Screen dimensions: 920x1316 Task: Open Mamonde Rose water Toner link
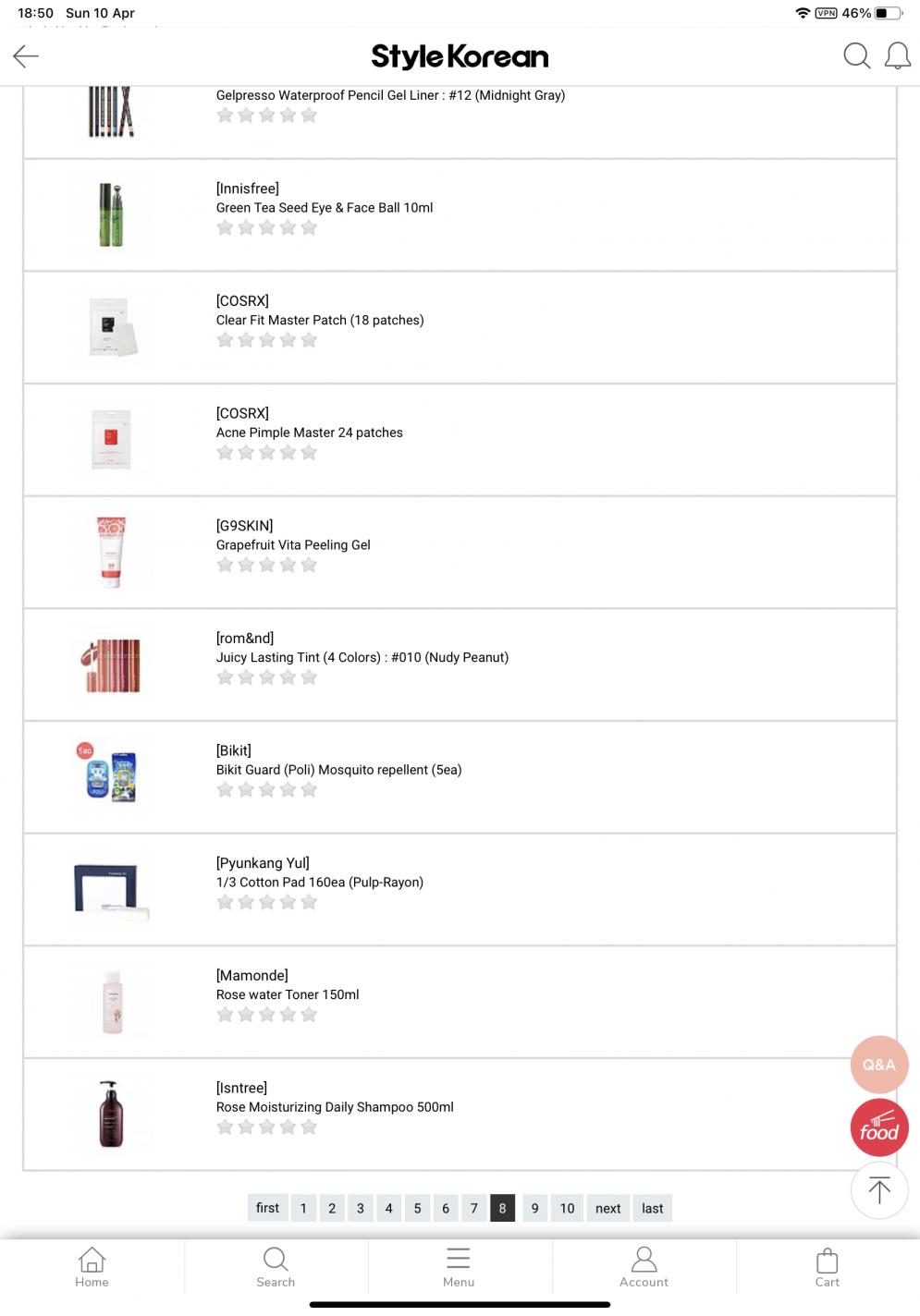coord(288,994)
